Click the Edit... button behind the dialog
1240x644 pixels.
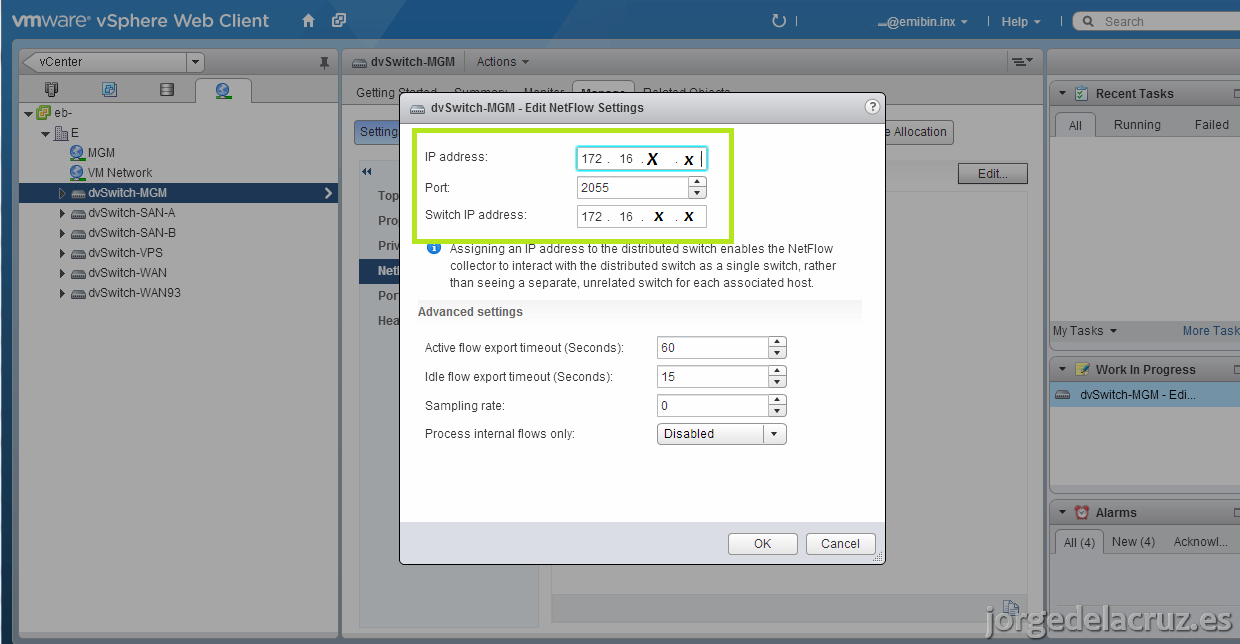coord(992,173)
